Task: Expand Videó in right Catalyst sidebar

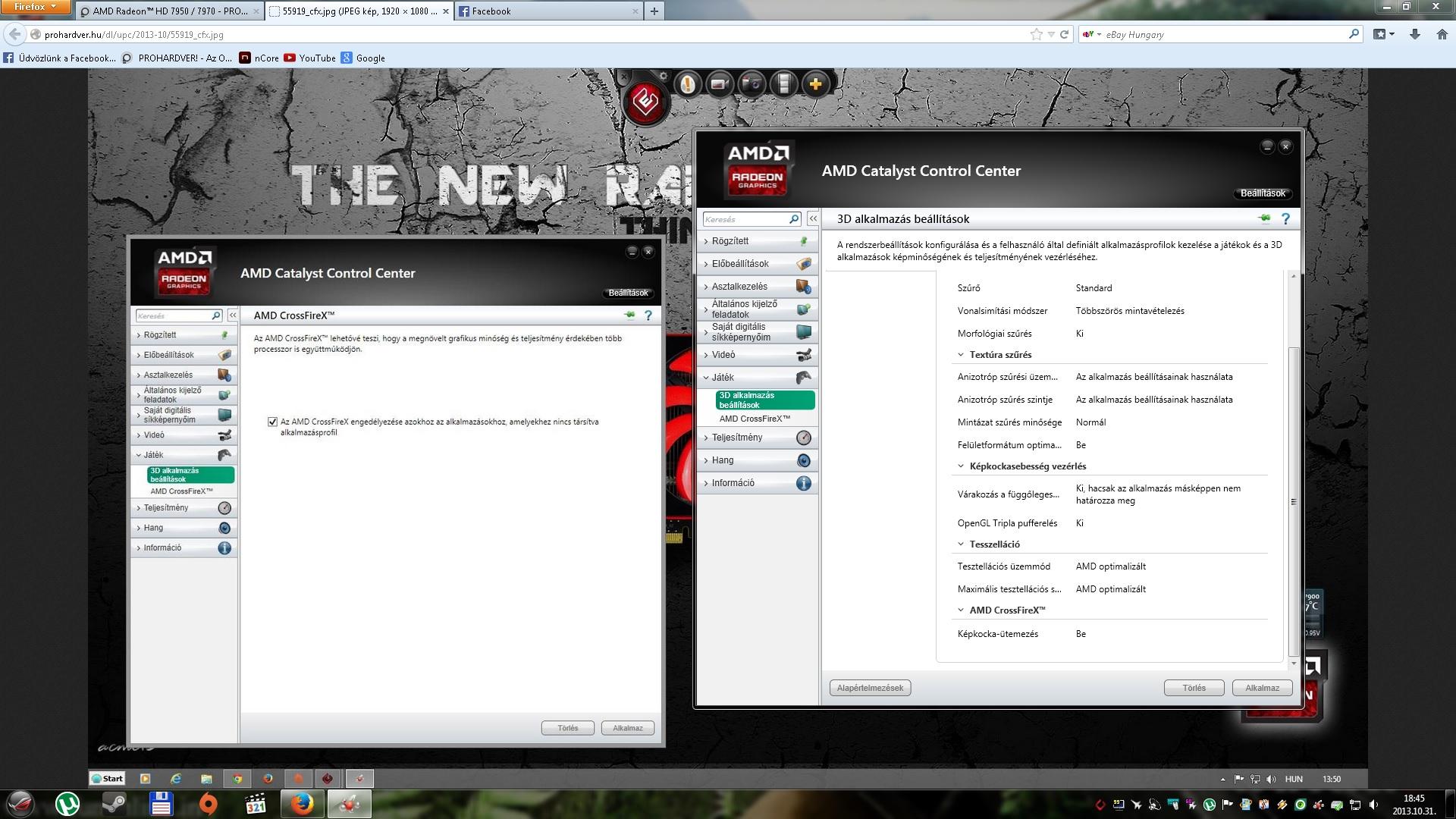Action: (x=758, y=355)
